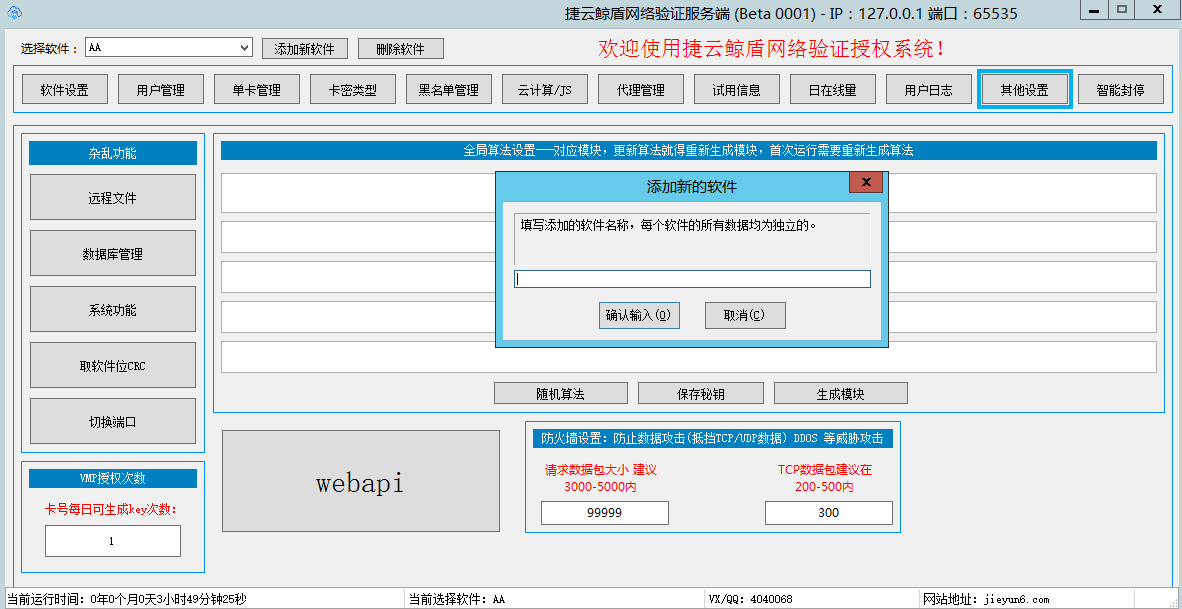Open 远程文件 in the left sidebar
1182x609 pixels.
click(112, 197)
